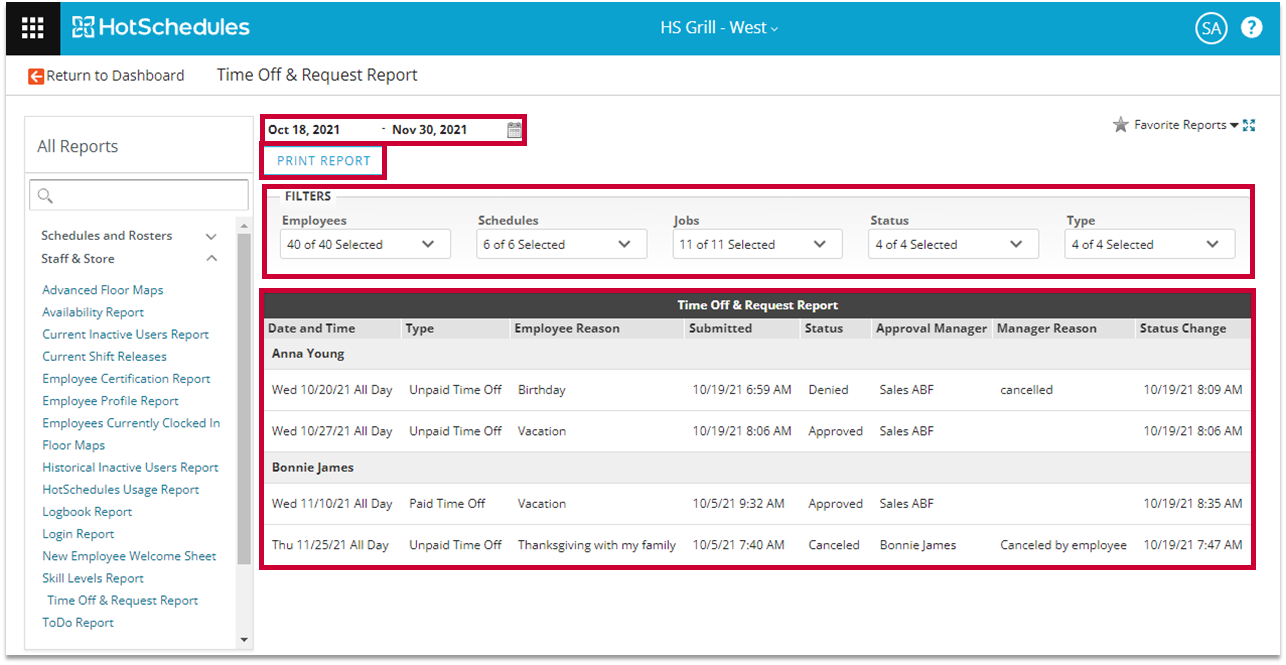Collapse the Staff & Store section
This screenshot has width=1286, height=665.
pos(211,259)
